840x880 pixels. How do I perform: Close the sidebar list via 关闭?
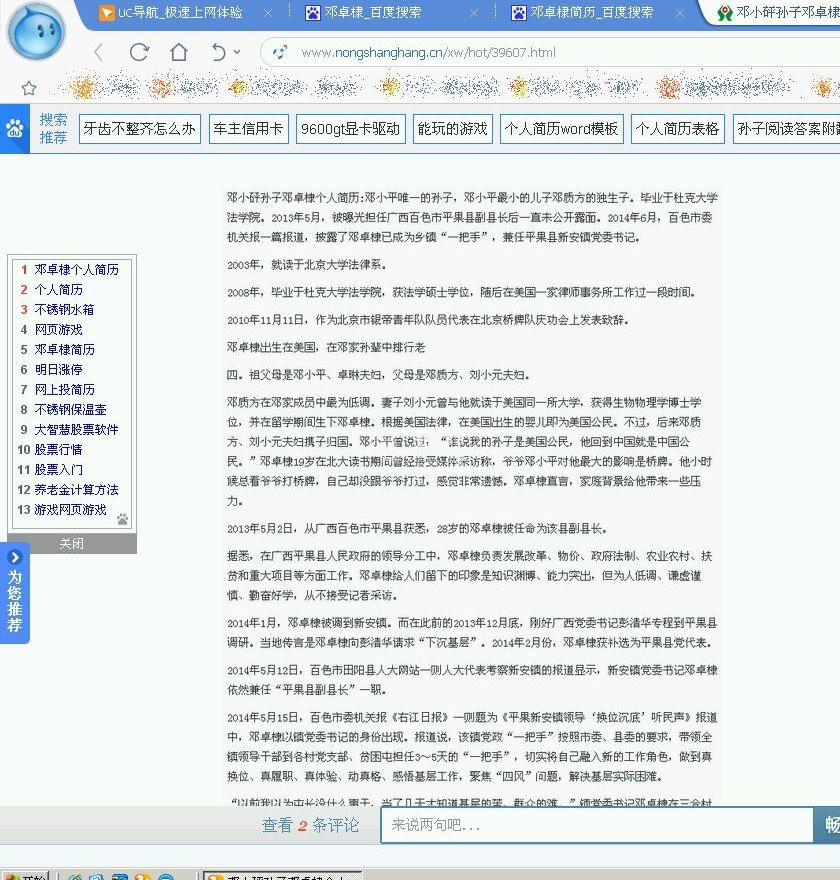click(71, 544)
